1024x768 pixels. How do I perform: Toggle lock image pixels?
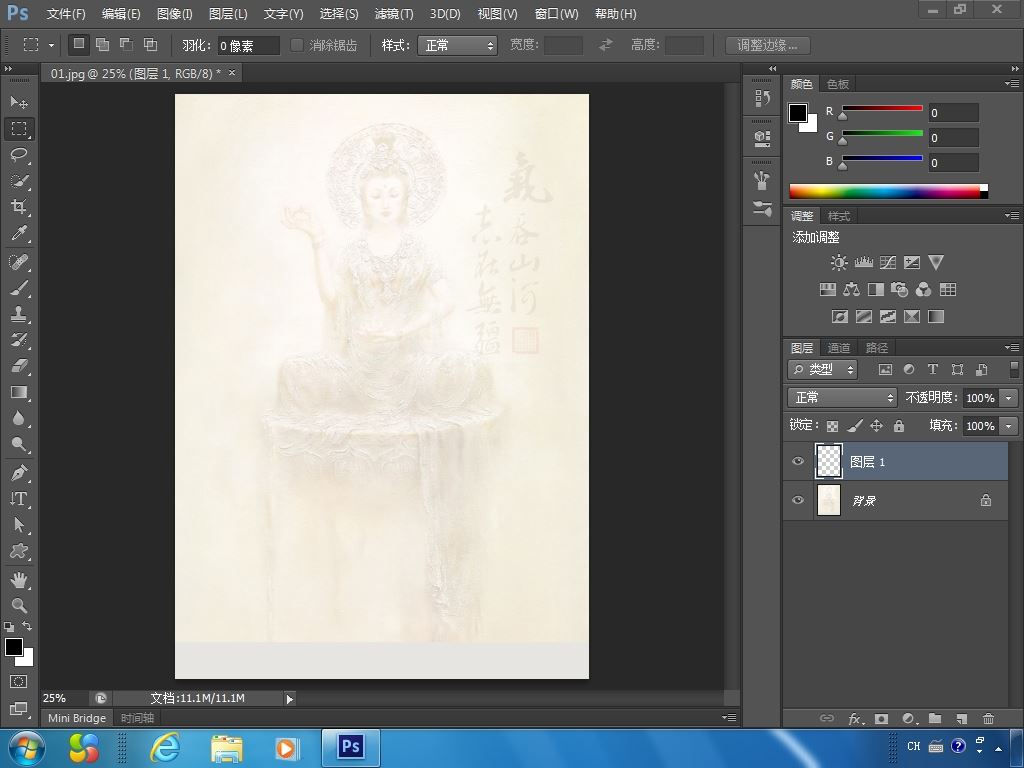coord(854,426)
